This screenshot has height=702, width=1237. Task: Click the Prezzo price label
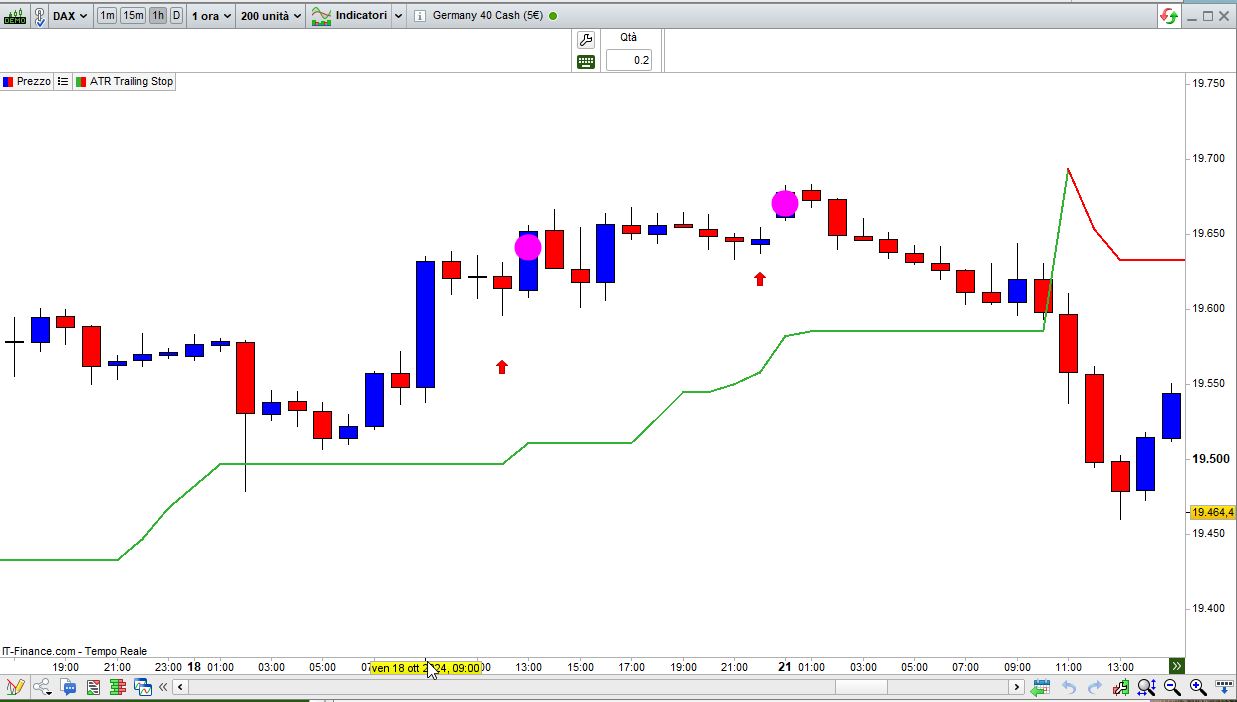click(26, 81)
